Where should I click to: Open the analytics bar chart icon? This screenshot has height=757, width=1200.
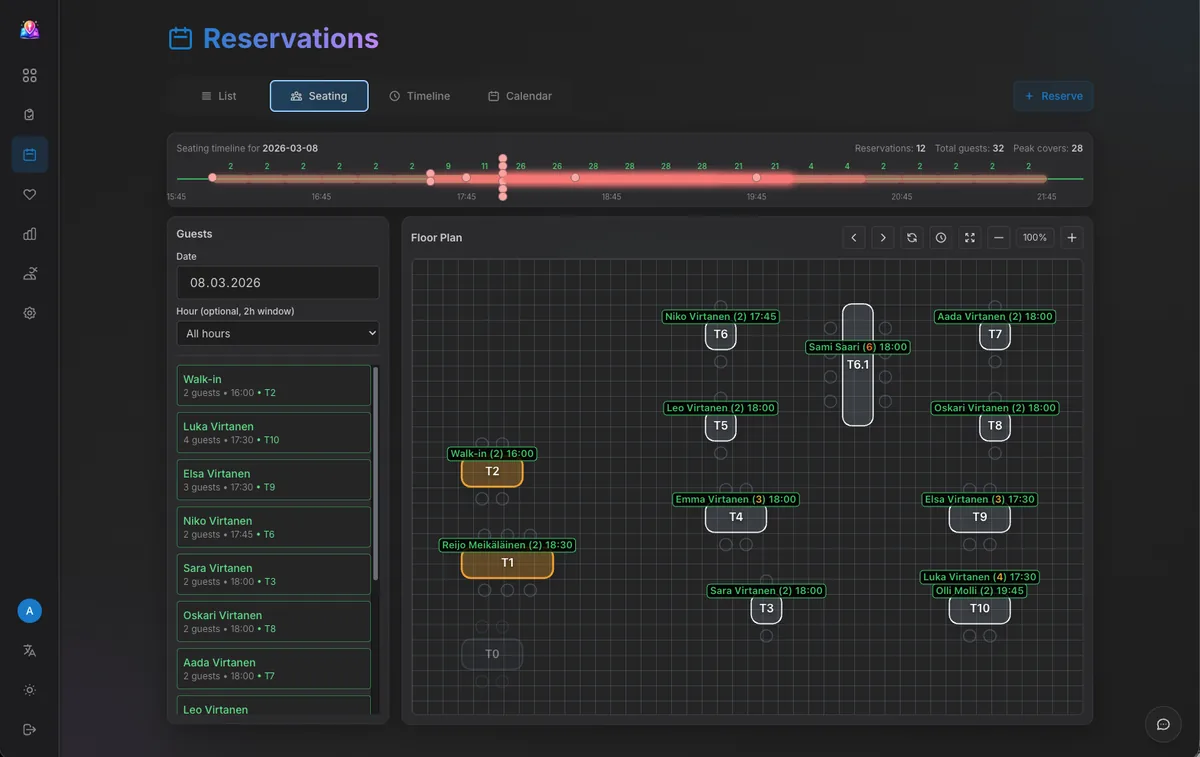[x=30, y=234]
